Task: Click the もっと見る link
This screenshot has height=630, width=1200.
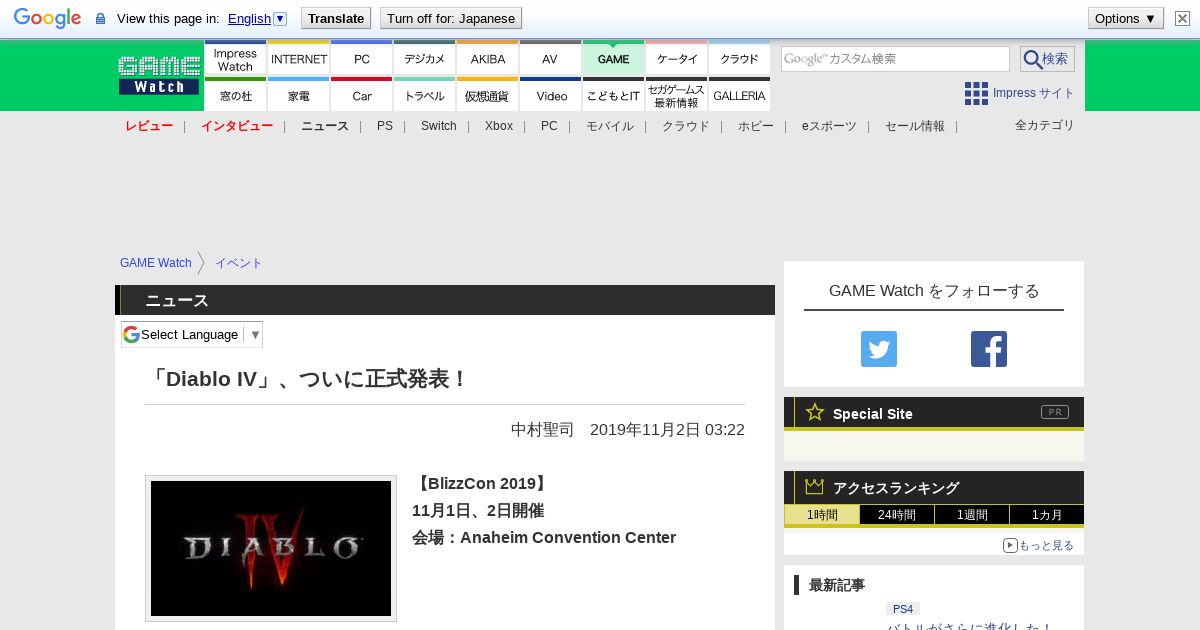Action: pos(1046,545)
